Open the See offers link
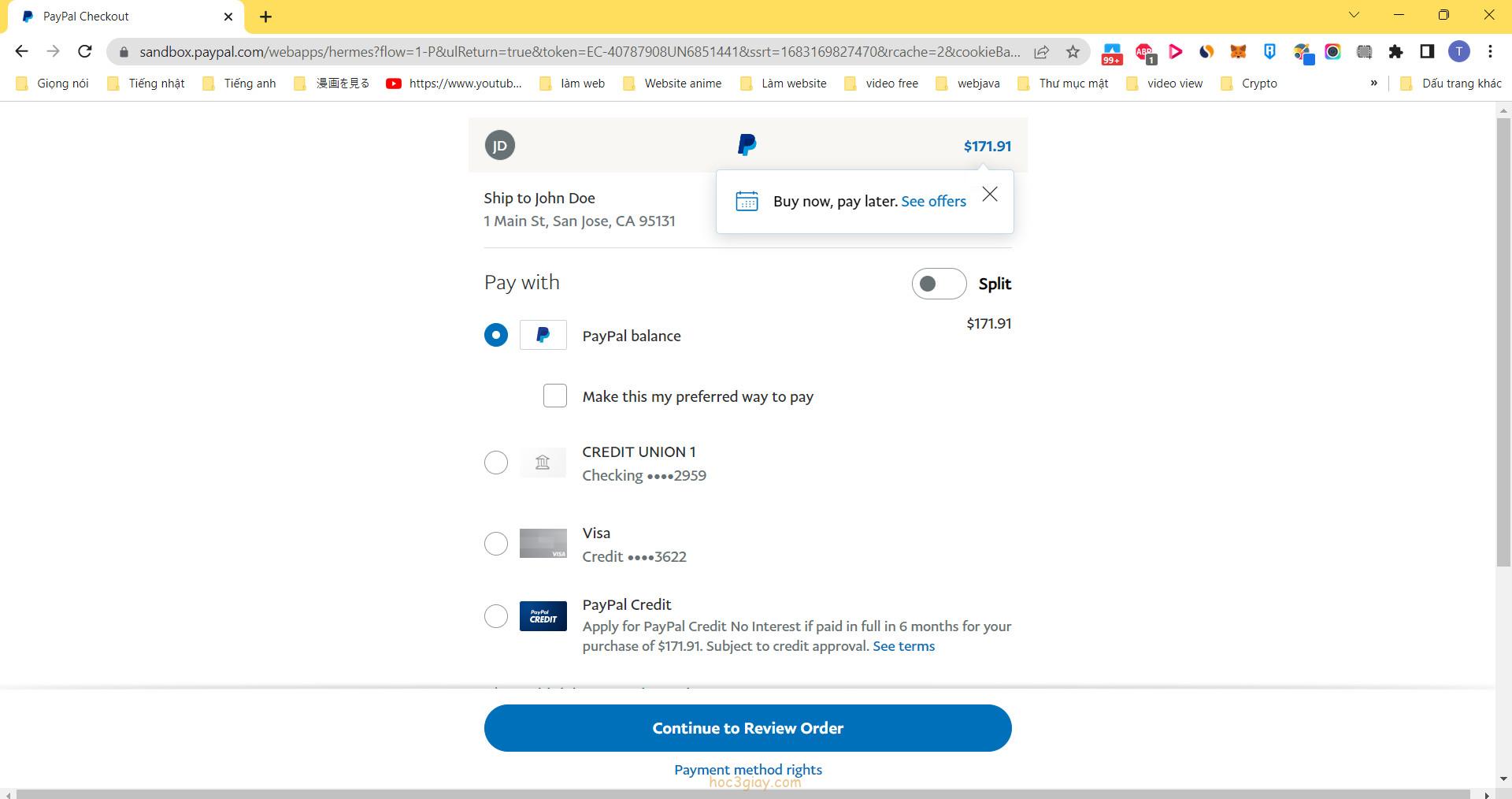The width and height of the screenshot is (1512, 799). pyautogui.click(x=933, y=201)
